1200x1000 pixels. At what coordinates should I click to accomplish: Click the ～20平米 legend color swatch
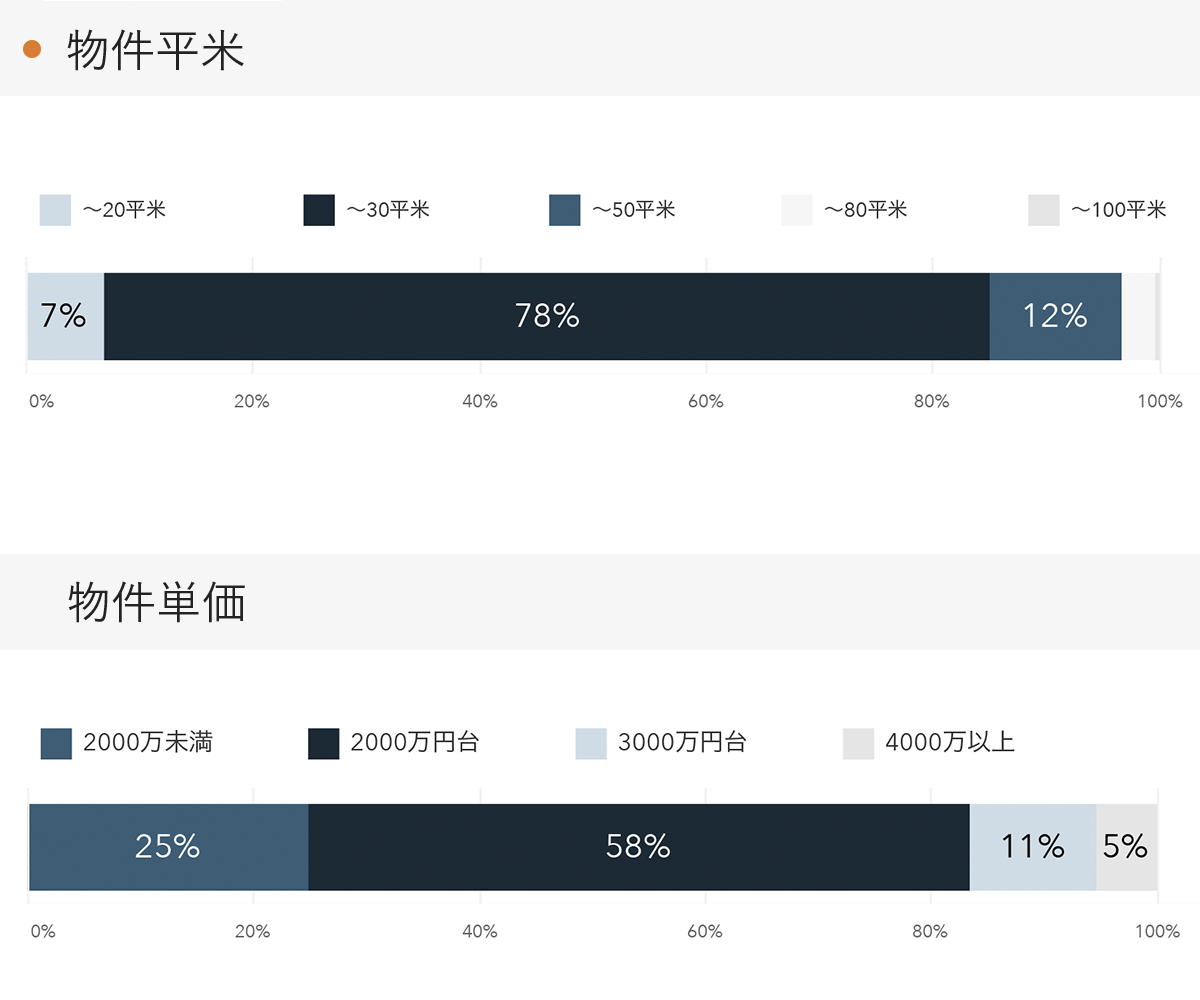coord(55,210)
